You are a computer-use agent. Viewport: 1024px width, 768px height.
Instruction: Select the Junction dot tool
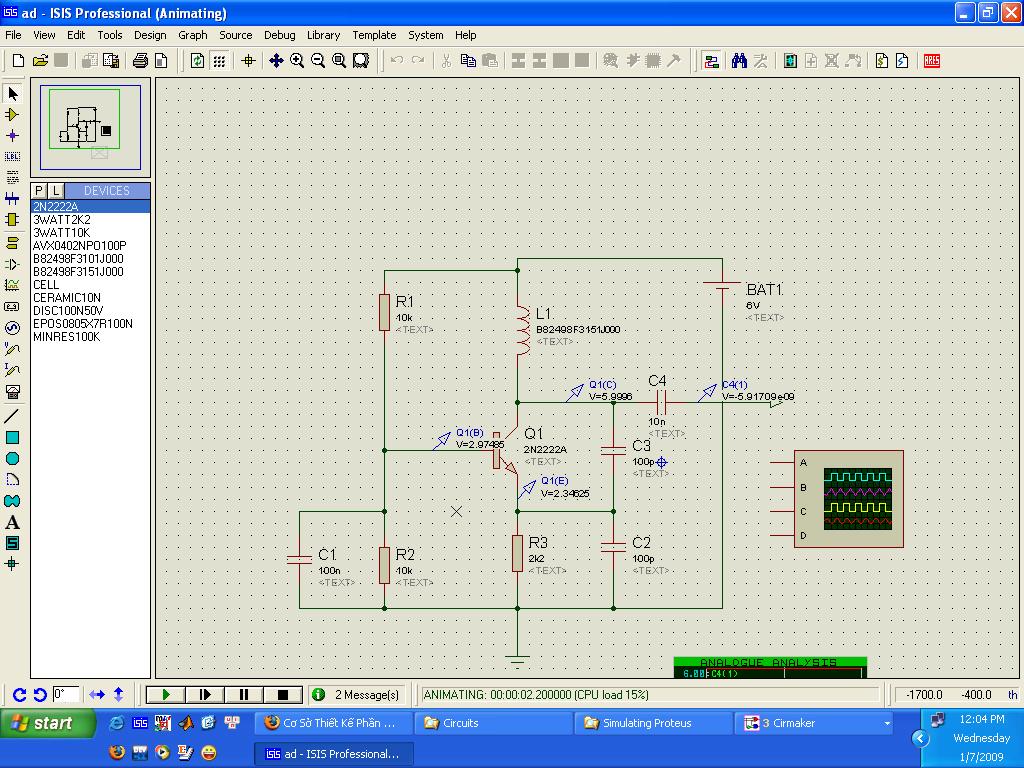13,135
